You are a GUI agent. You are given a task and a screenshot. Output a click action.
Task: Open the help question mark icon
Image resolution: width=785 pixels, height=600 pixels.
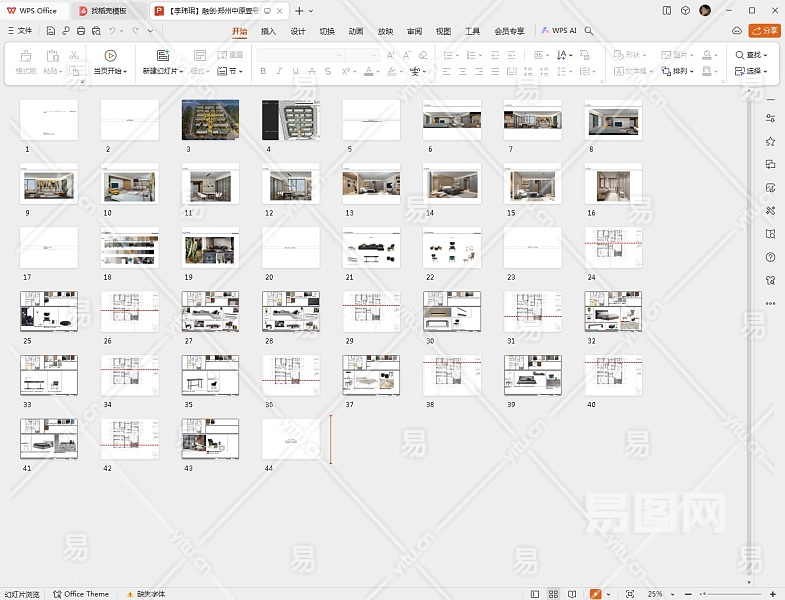(x=770, y=257)
